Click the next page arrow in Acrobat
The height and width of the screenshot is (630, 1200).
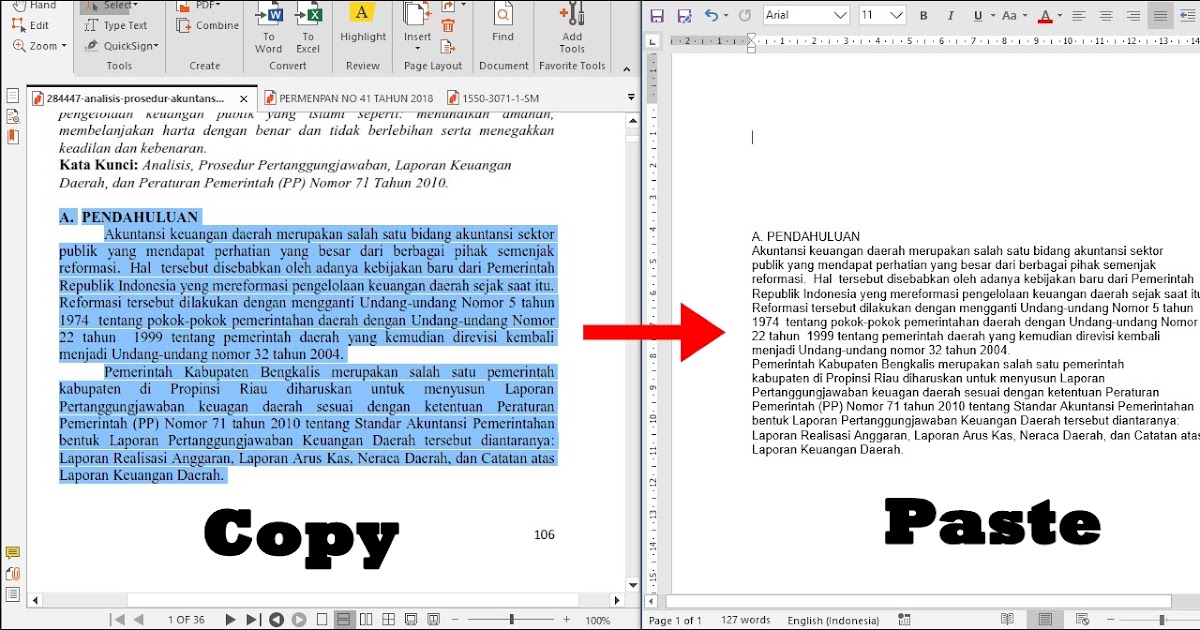click(230, 619)
